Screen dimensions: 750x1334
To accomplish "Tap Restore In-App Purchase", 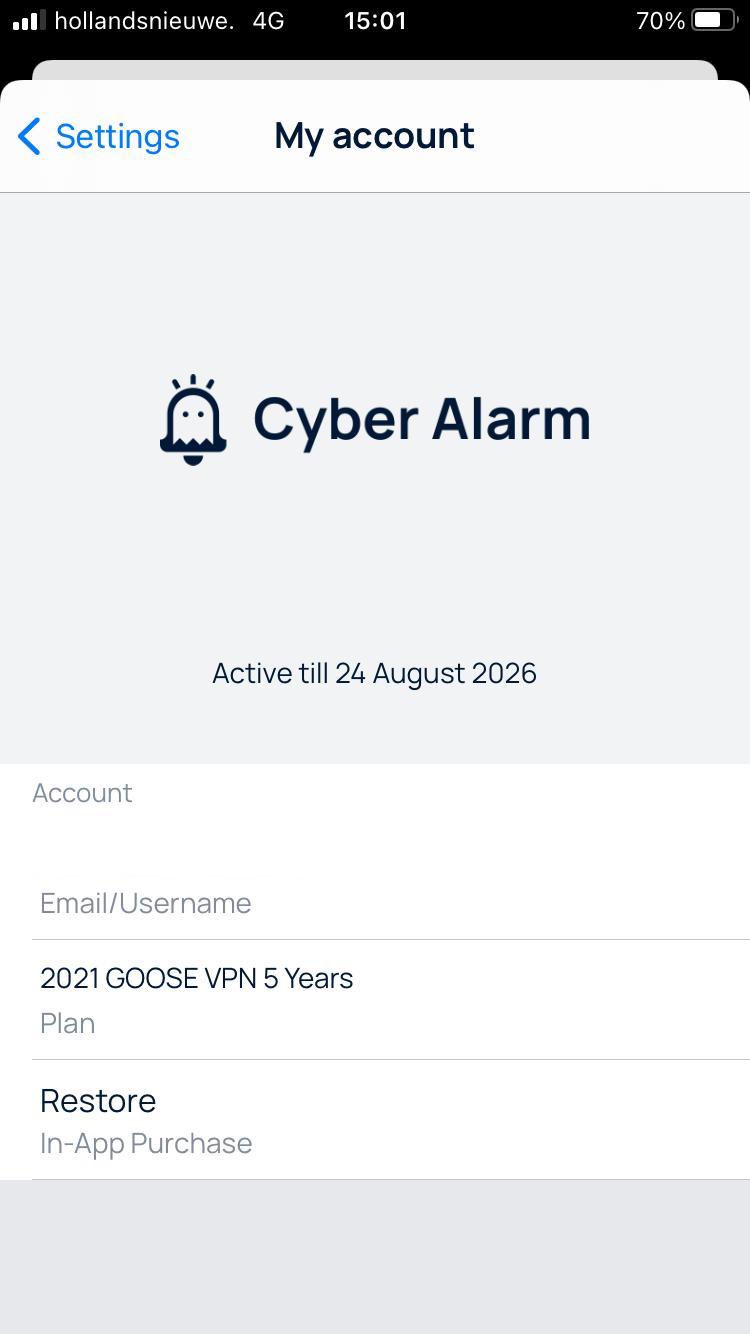I will (391, 1120).
